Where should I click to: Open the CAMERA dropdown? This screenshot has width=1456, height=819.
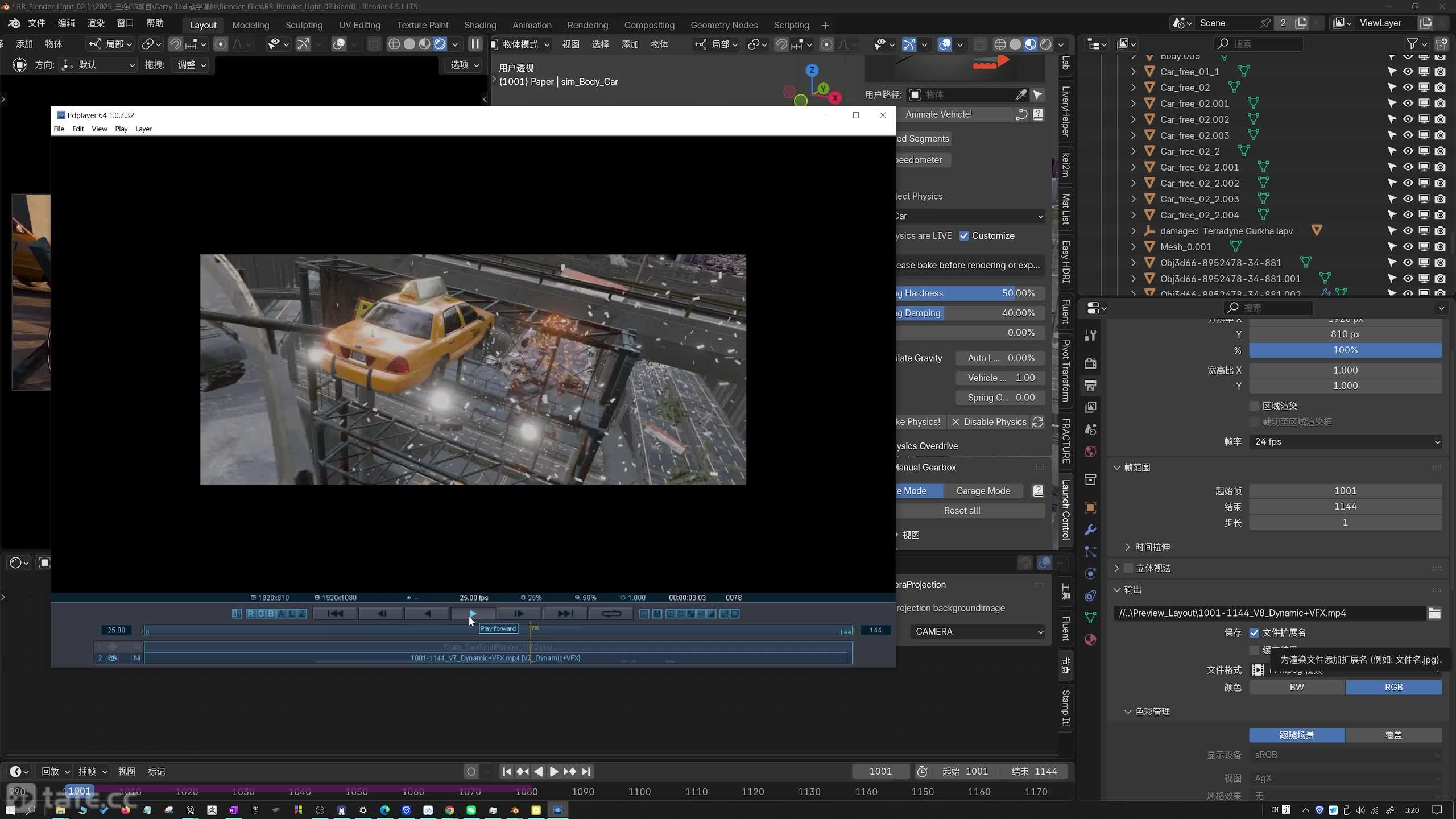pyautogui.click(x=977, y=632)
